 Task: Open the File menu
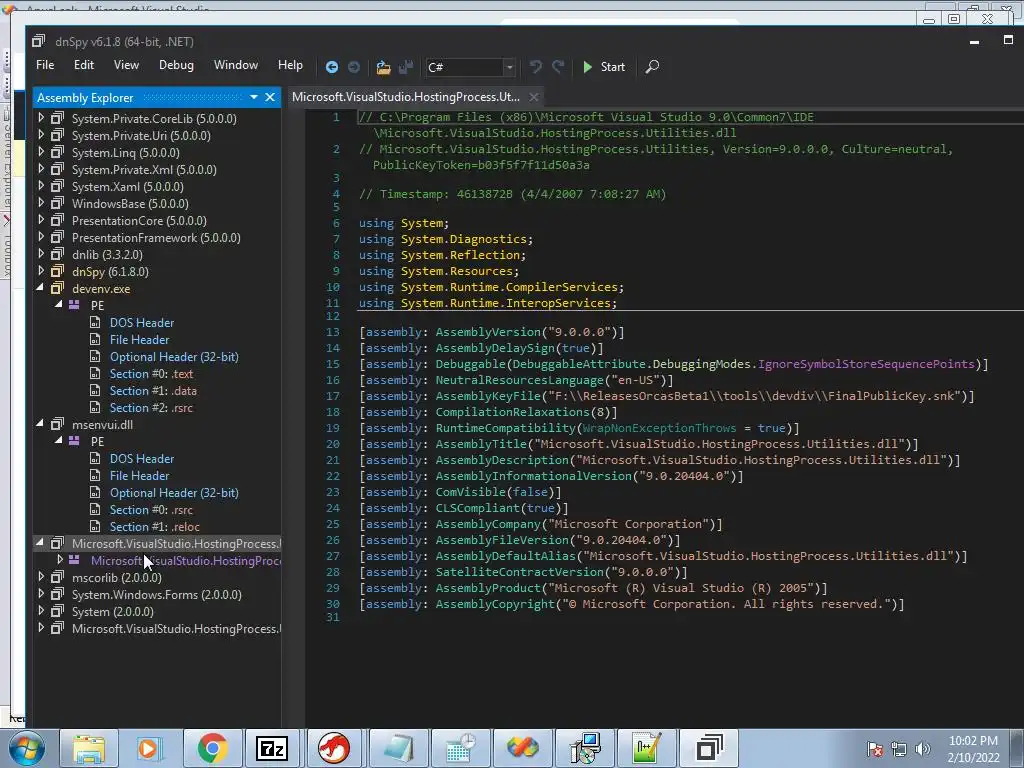pos(45,65)
